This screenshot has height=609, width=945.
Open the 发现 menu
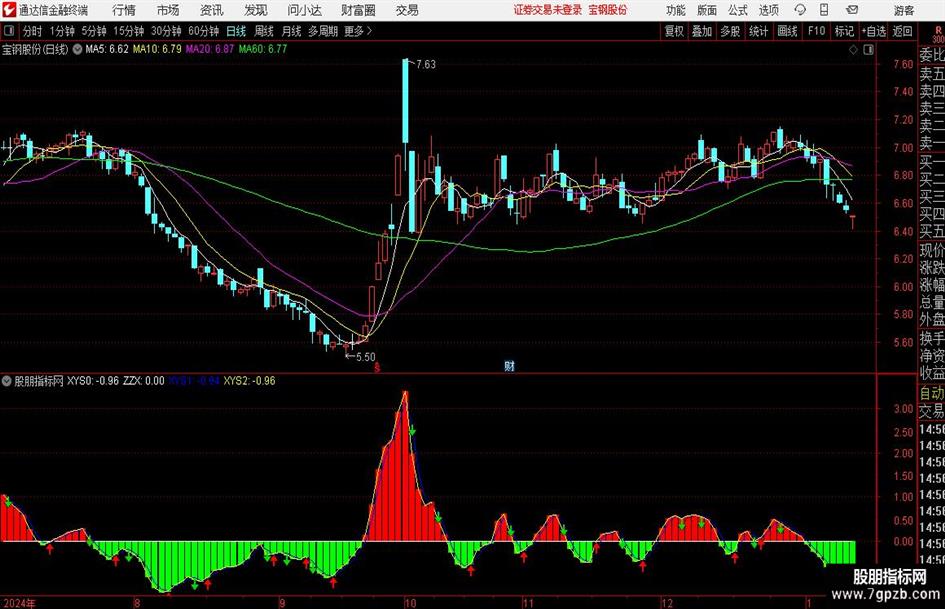coord(256,10)
